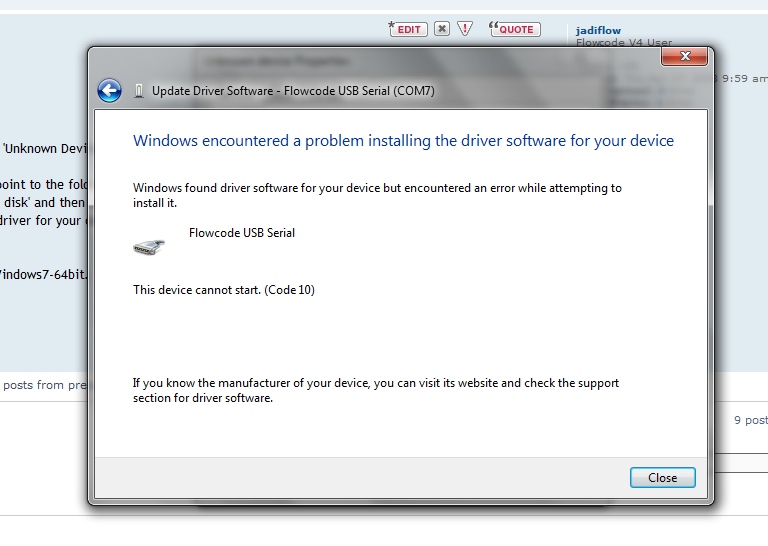
Task: Click the 'If you know the manufacturer' paragraph
Action: [x=376, y=390]
